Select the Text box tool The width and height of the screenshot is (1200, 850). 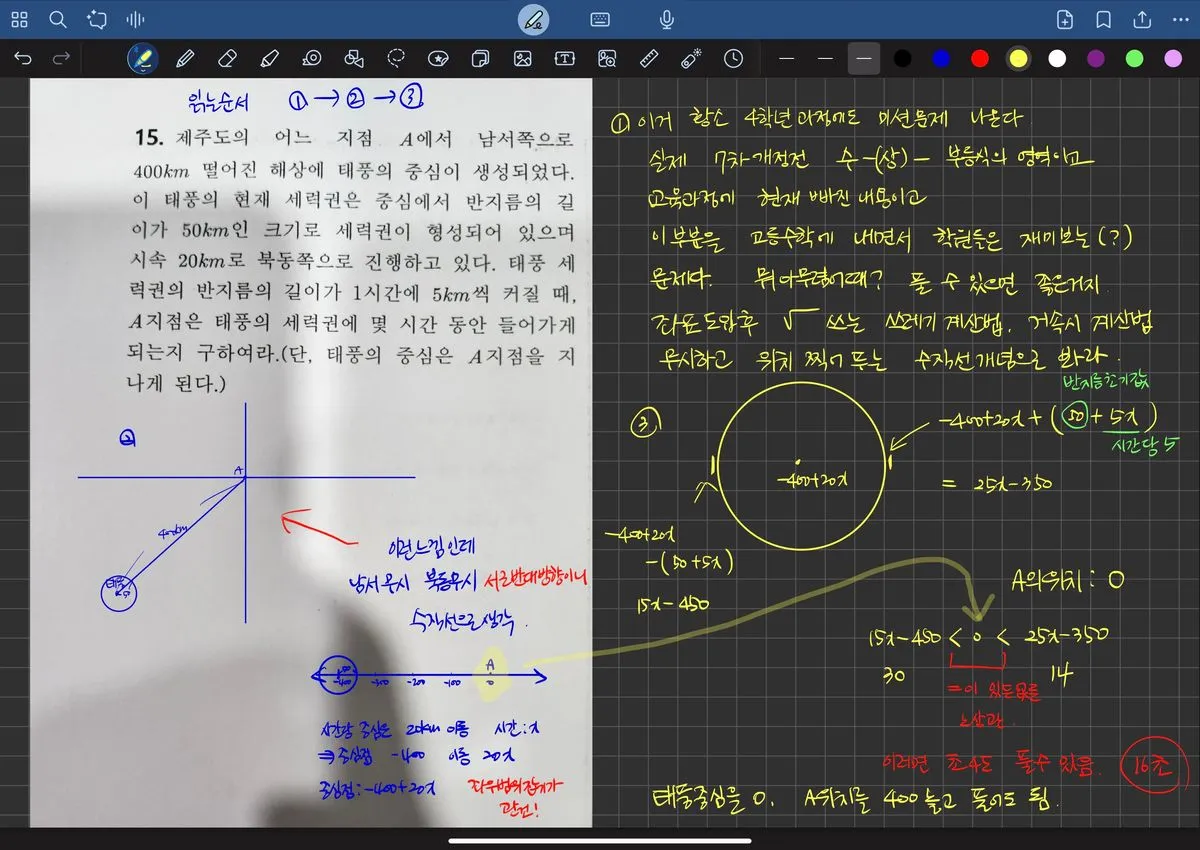(x=565, y=59)
